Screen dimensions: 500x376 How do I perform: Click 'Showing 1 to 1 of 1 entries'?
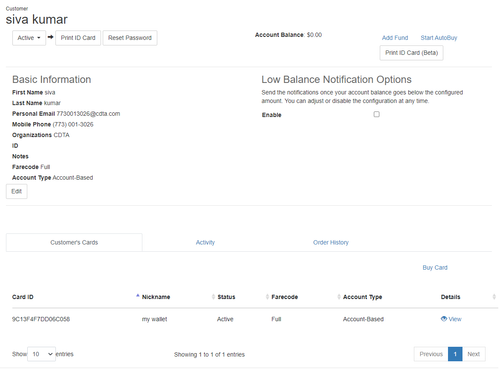point(209,354)
